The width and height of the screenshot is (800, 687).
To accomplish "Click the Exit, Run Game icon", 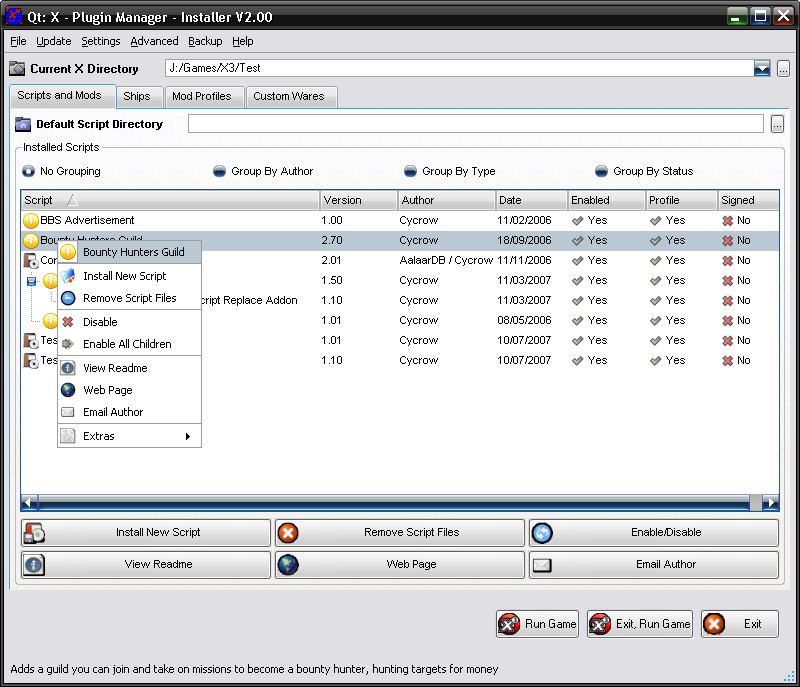I will click(600, 624).
